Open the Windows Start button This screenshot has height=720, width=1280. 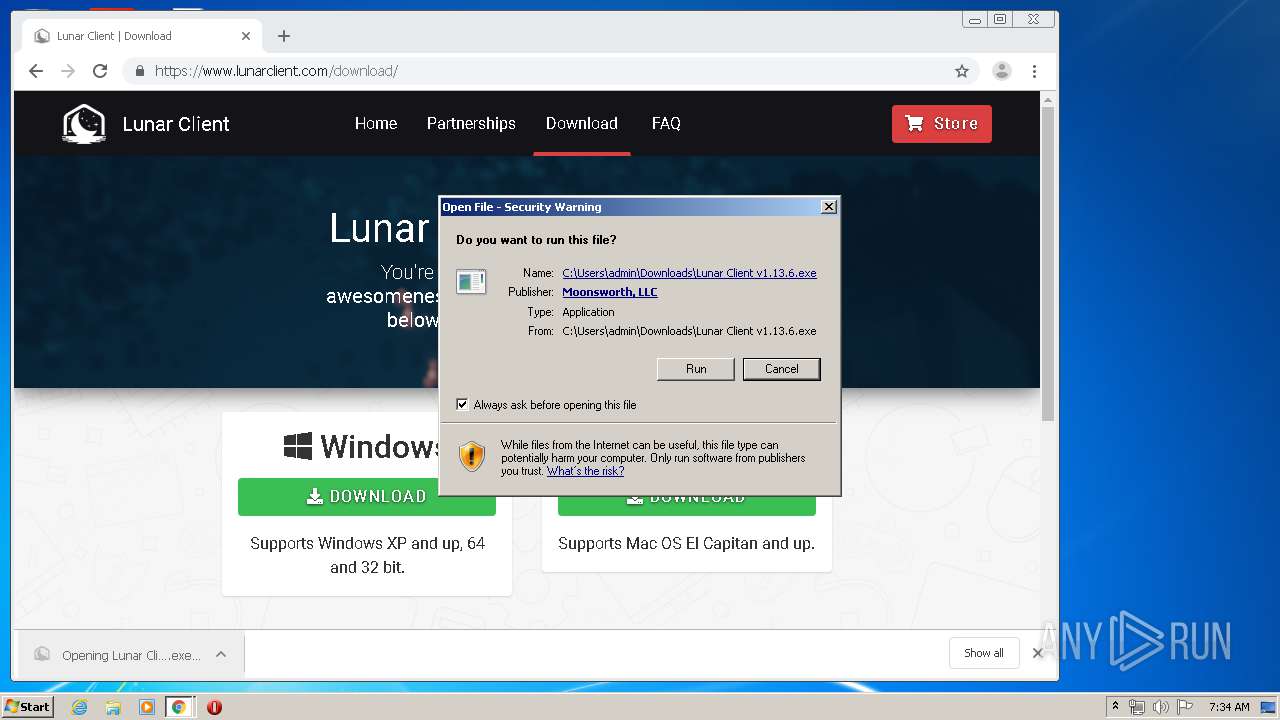[27, 707]
